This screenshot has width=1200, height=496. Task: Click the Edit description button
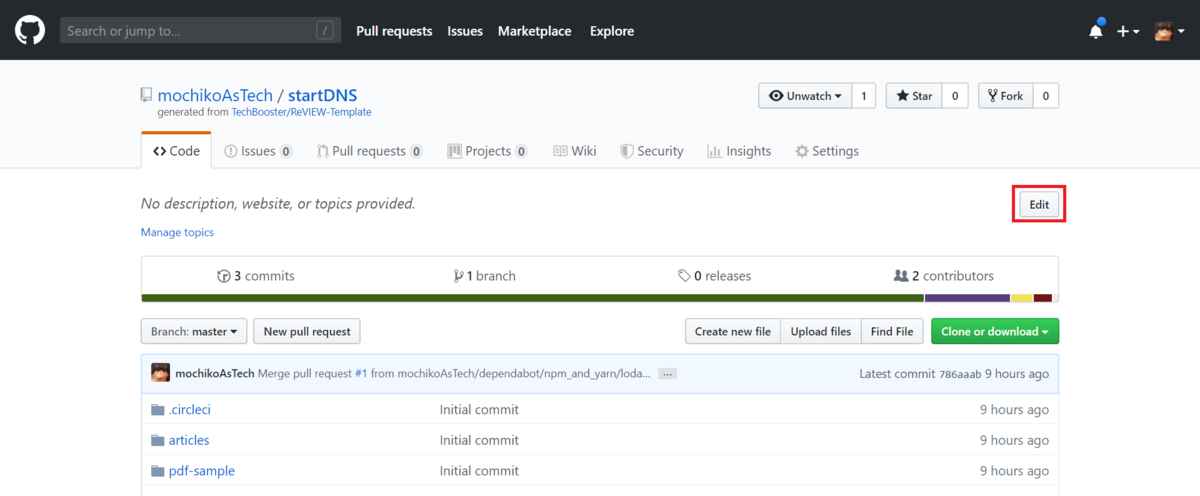tap(1039, 204)
